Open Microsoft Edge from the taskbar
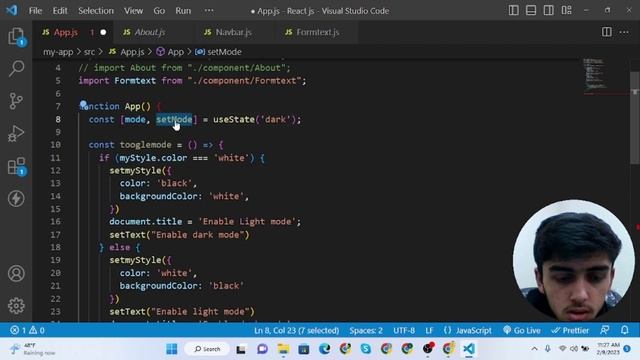 [324, 349]
